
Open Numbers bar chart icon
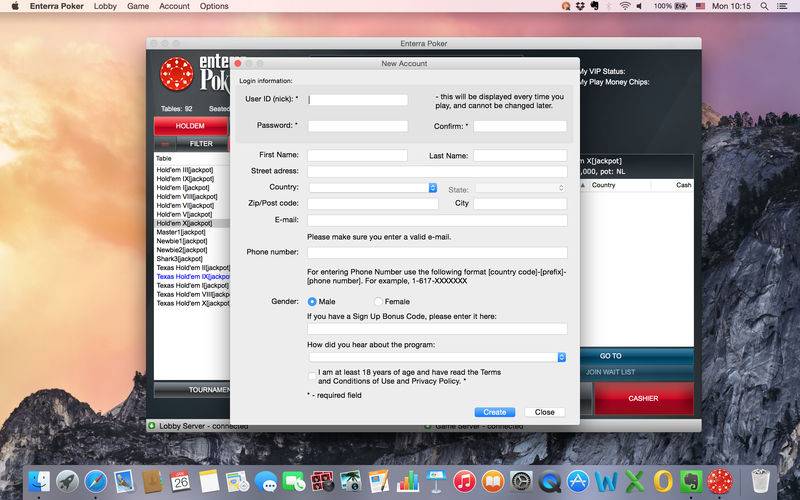pos(408,481)
